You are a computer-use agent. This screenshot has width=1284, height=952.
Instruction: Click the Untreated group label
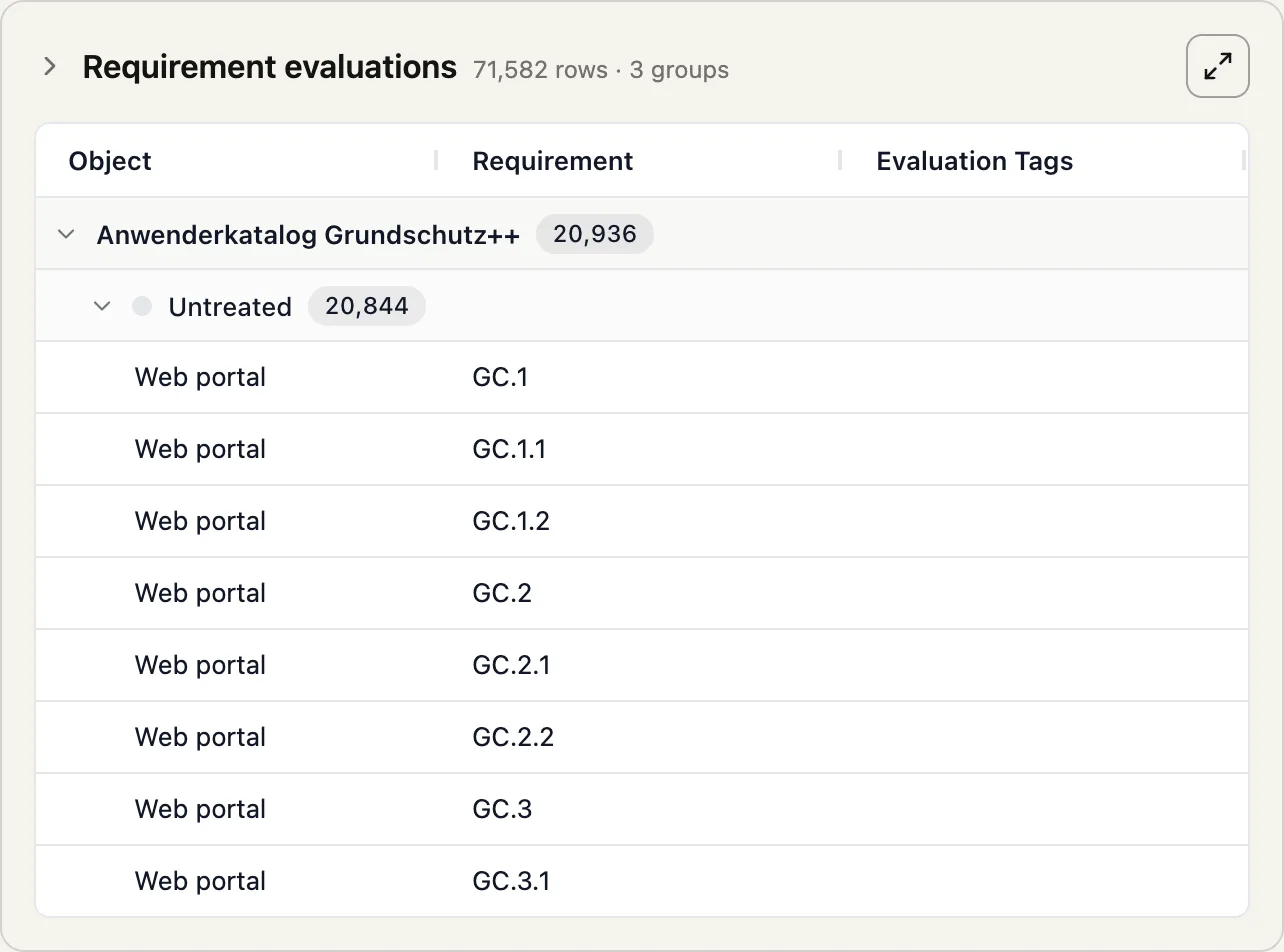[x=230, y=306]
